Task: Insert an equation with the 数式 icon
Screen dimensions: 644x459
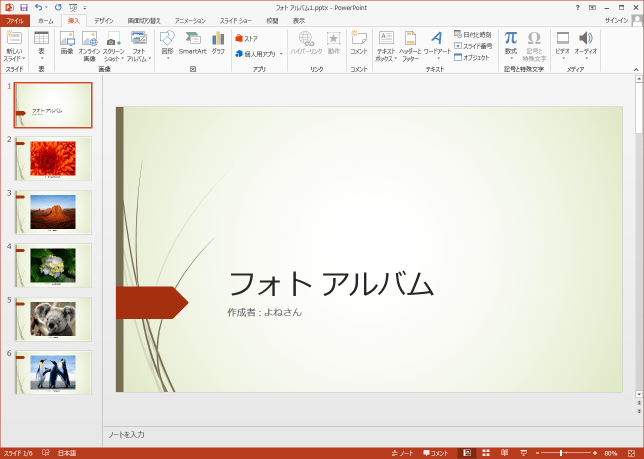Action: 510,42
